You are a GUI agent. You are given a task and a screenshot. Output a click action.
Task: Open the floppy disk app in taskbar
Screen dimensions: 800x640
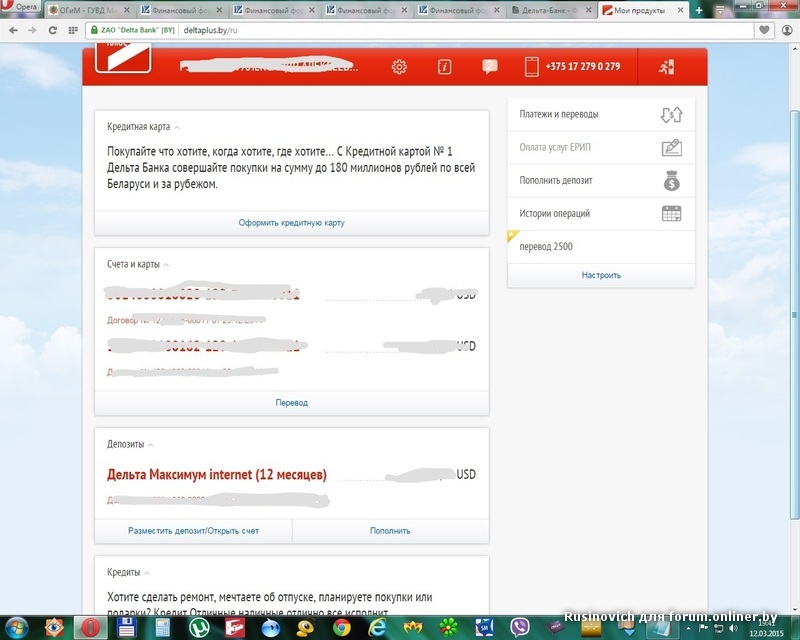tap(126, 627)
